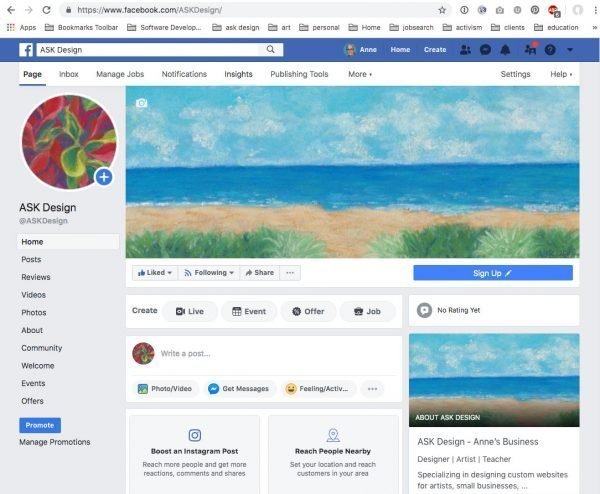Image resolution: width=600 pixels, height=494 pixels.
Task: Reload the page in browser
Action: tap(46, 10)
